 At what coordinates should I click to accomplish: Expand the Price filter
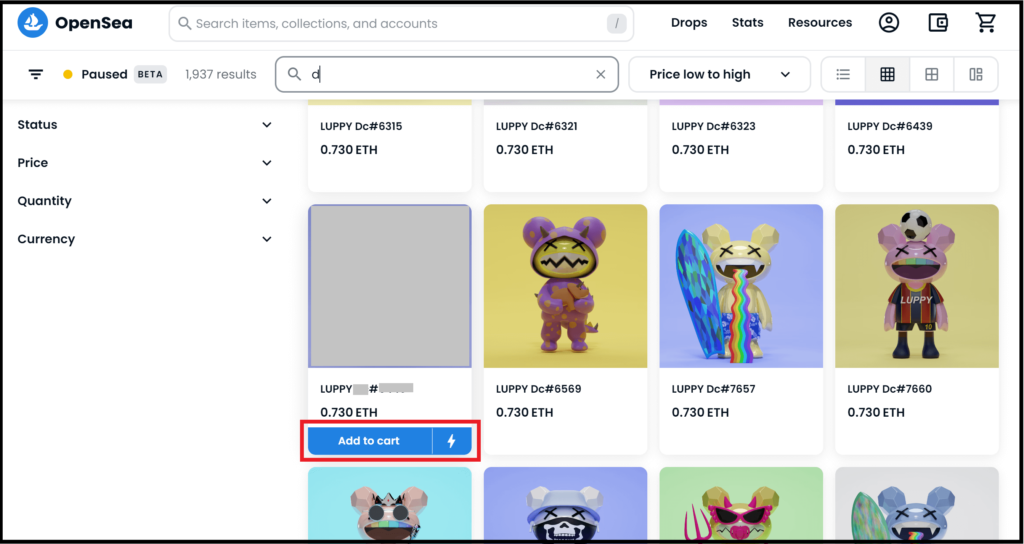click(145, 163)
